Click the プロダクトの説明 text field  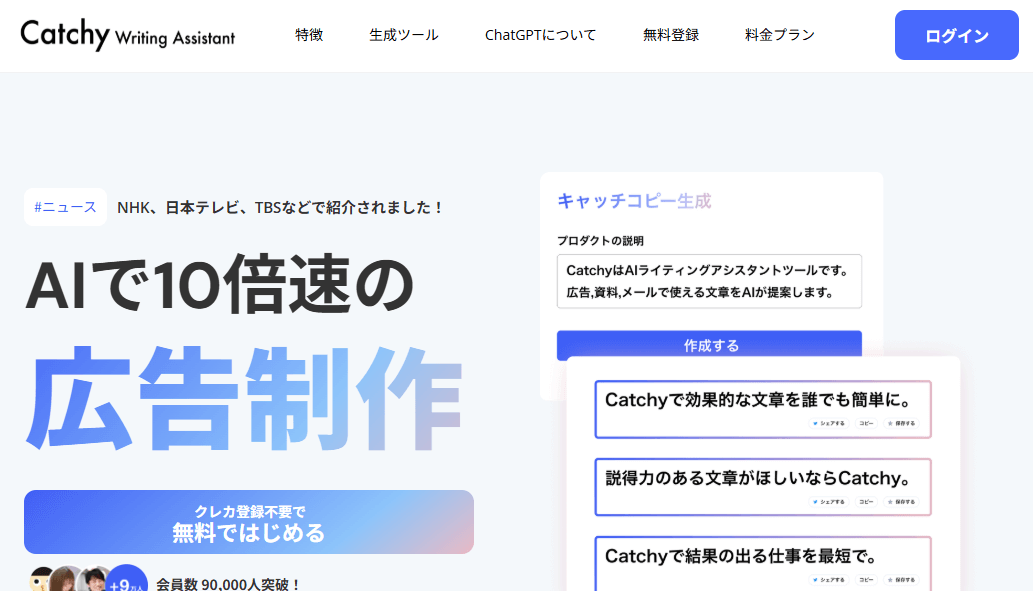point(709,281)
